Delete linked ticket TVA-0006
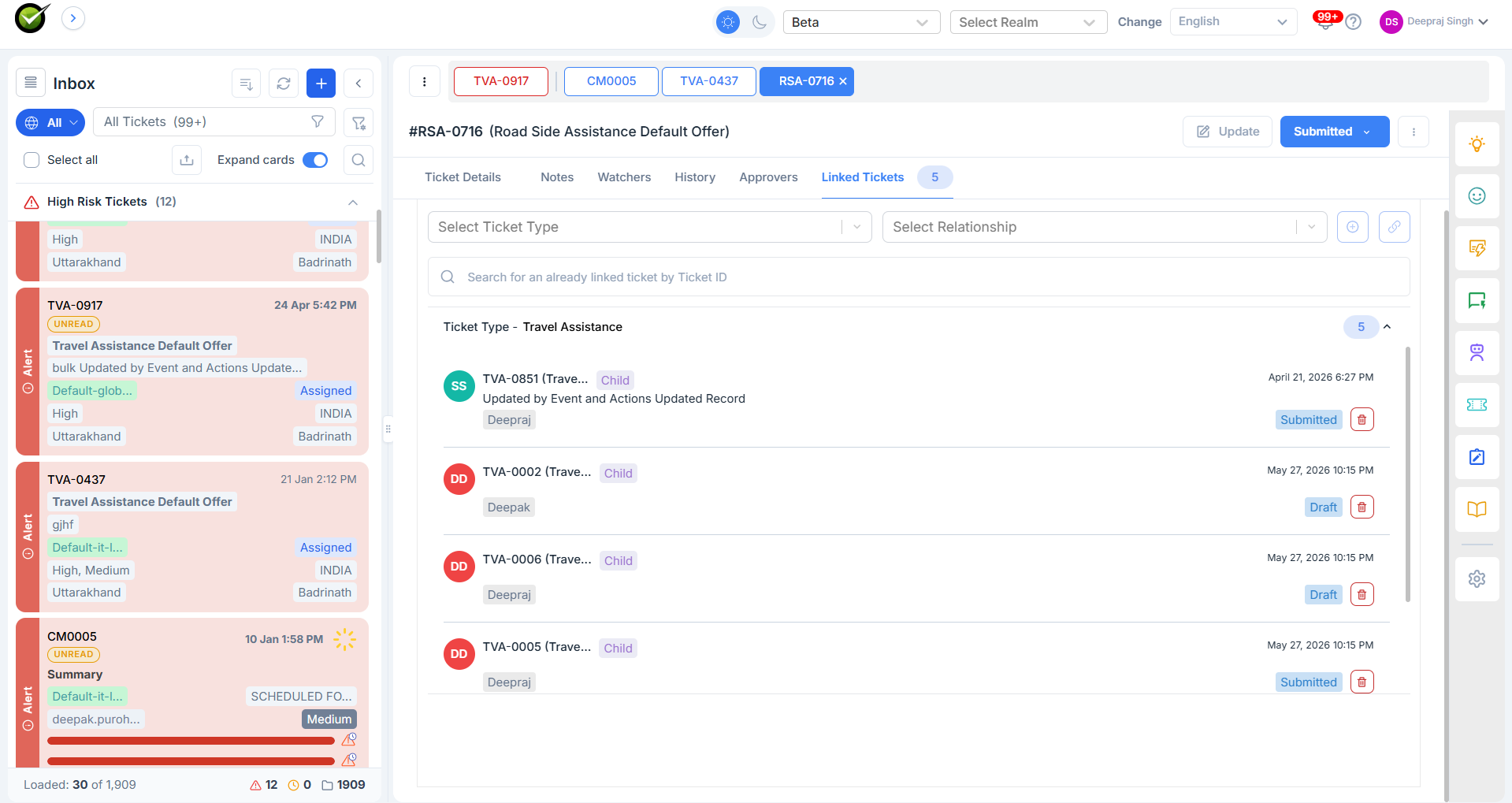This screenshot has width=1512, height=803. coord(1362,595)
